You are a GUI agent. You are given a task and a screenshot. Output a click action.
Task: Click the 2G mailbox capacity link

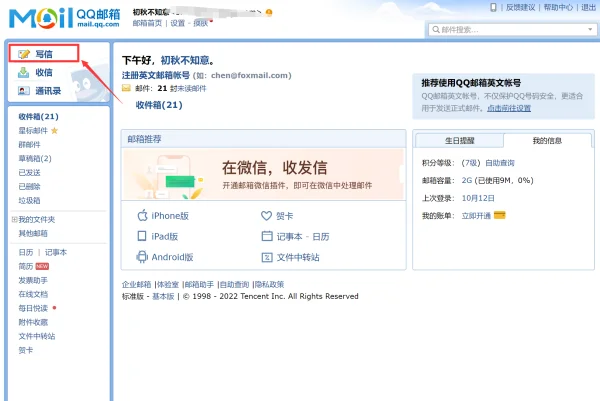tap(467, 180)
